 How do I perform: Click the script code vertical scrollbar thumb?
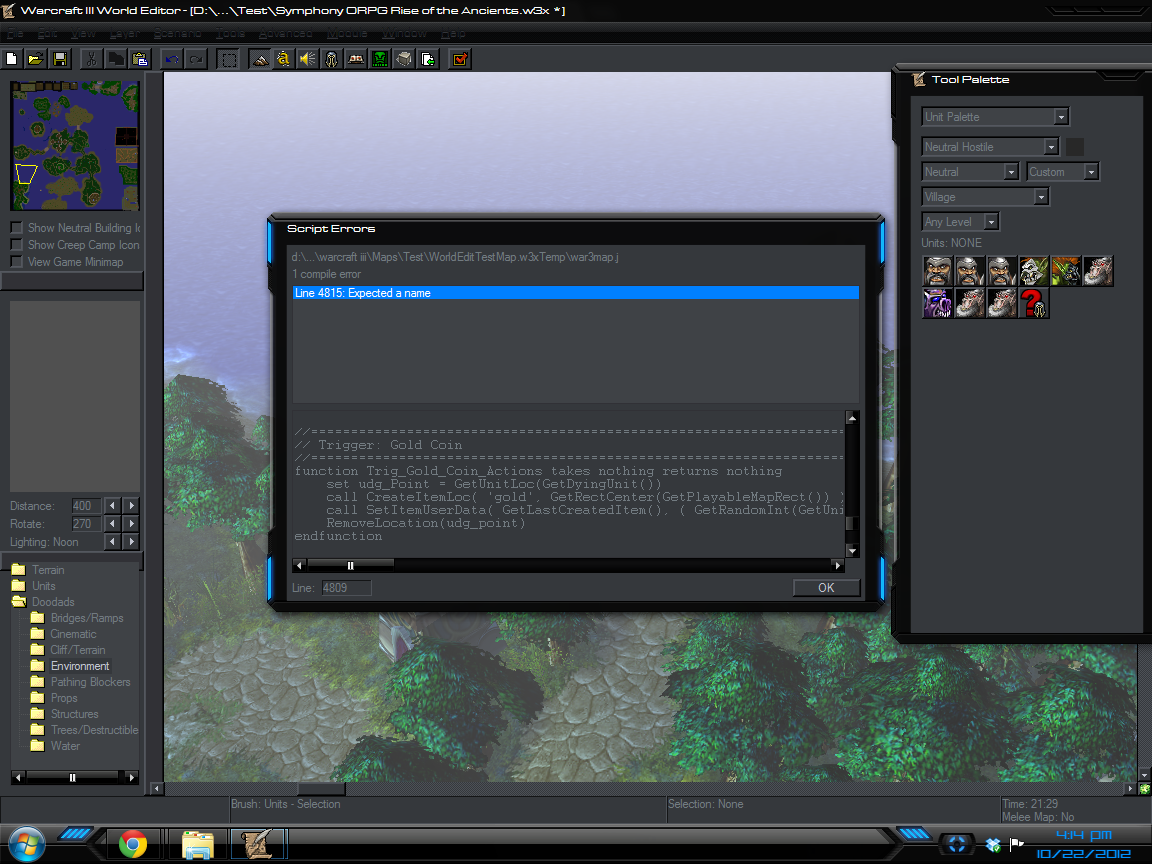pos(851,523)
